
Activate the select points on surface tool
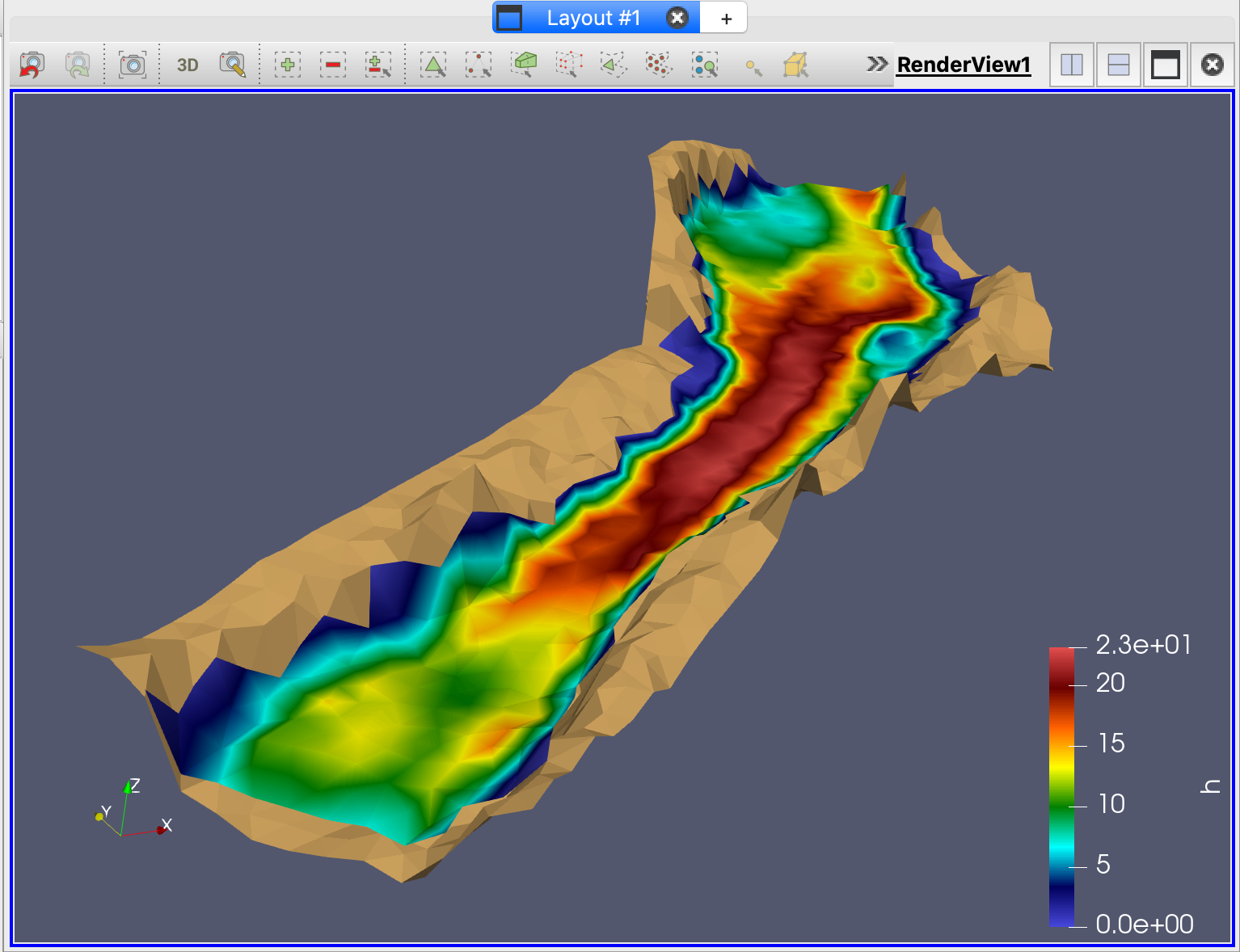click(x=479, y=65)
